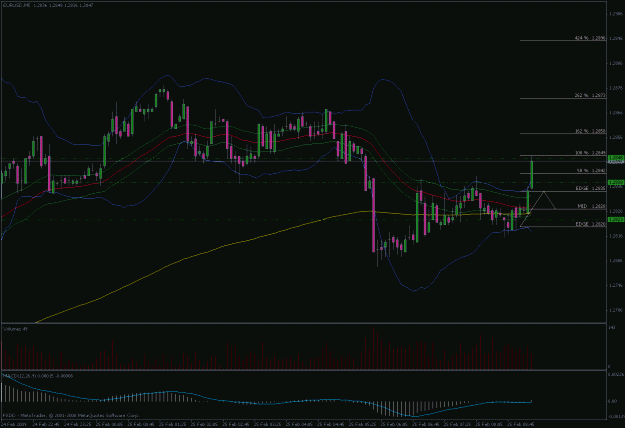Select the 162 % Fibonacci level label
The image size is (625, 428).
click(590, 131)
